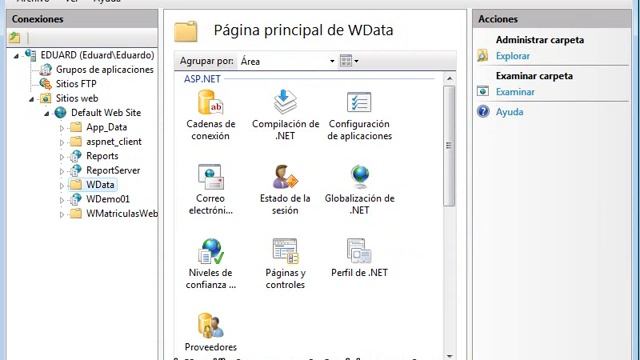Select EDUARD (Eduard\Eduardo) server node
640x360 pixels.
click(x=97, y=55)
